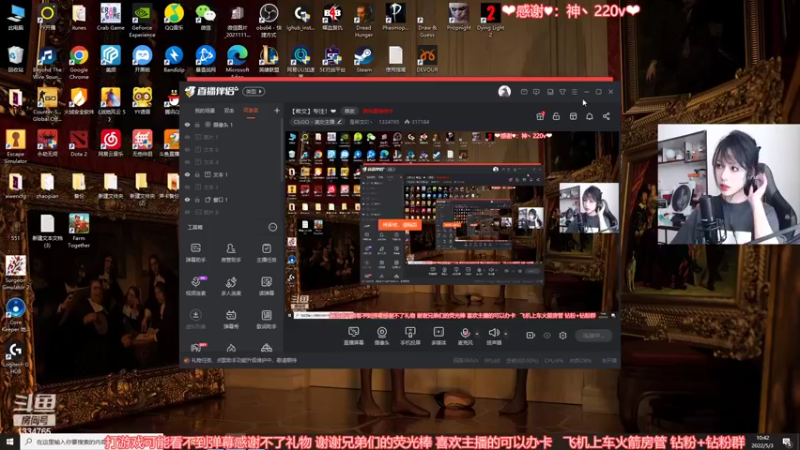Hide the 窗口 1 source layer

tap(187, 199)
